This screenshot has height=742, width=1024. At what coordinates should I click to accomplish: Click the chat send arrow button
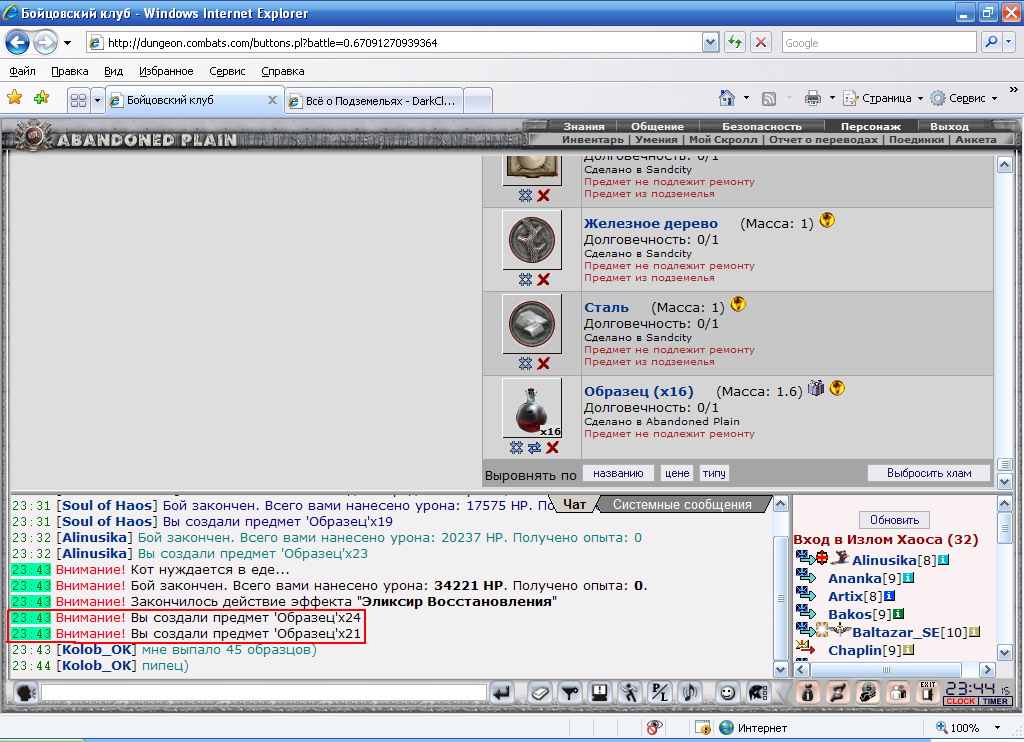502,693
